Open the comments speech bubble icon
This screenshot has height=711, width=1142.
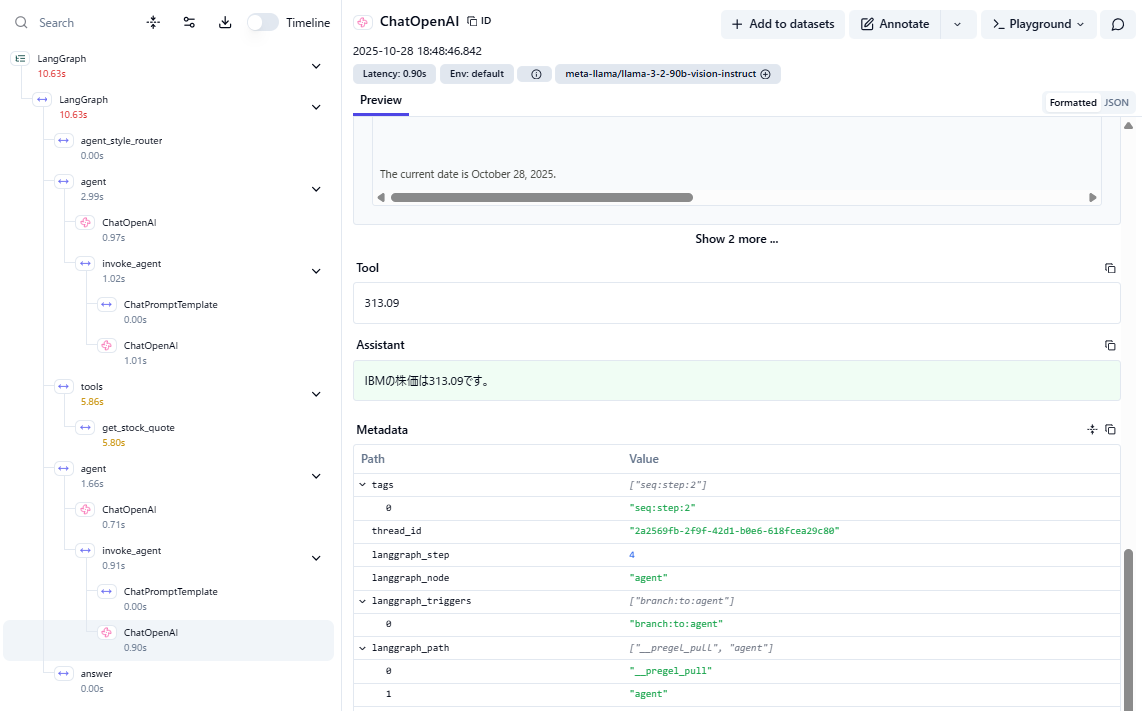click(1118, 24)
